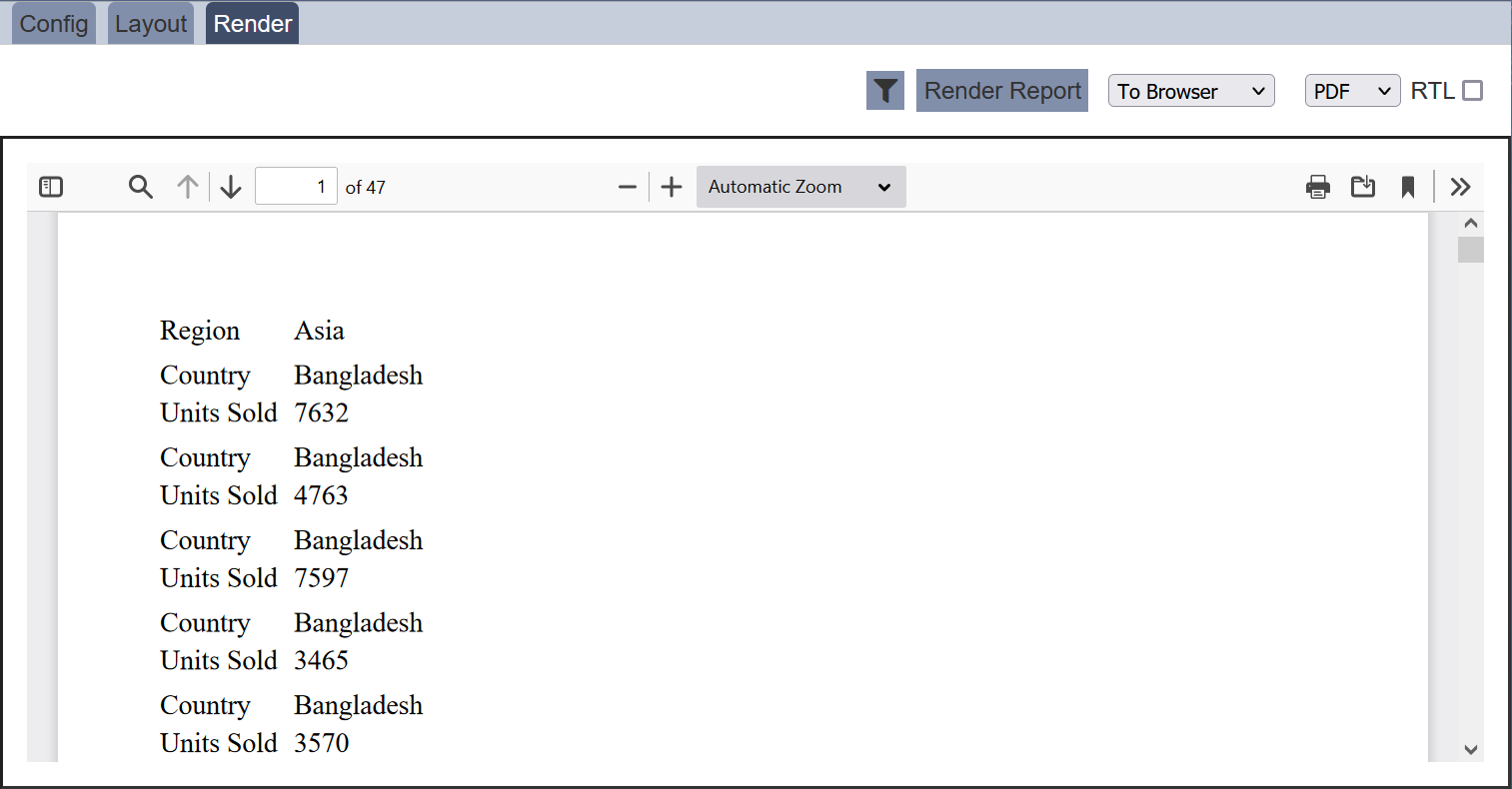Viewport: 1512px width, 789px height.
Task: Click the RTL label text
Action: [x=1432, y=91]
